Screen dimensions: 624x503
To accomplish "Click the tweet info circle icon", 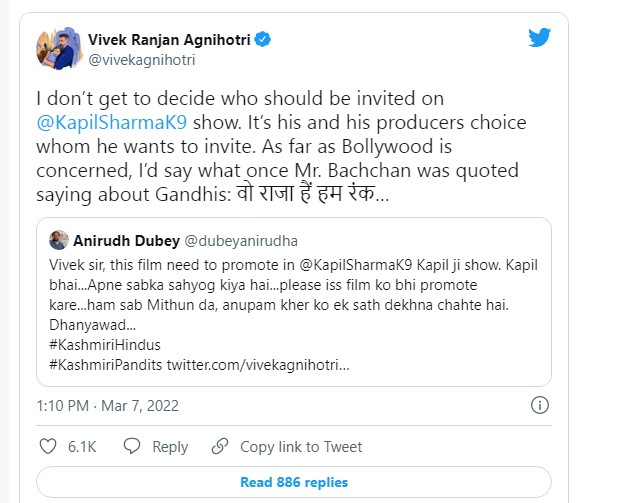I will coord(539,405).
